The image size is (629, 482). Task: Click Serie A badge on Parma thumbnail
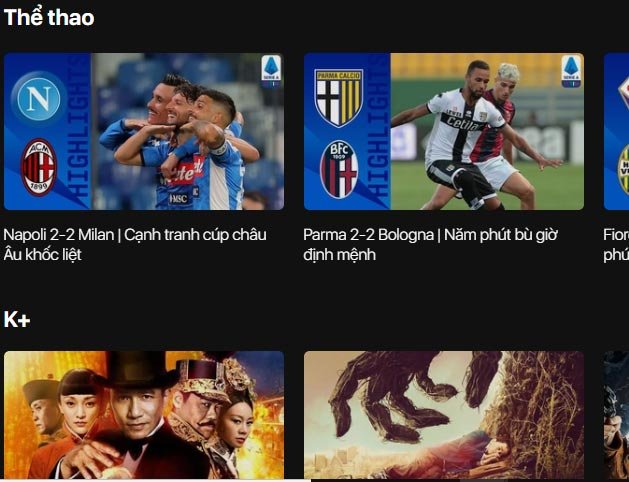click(x=571, y=71)
